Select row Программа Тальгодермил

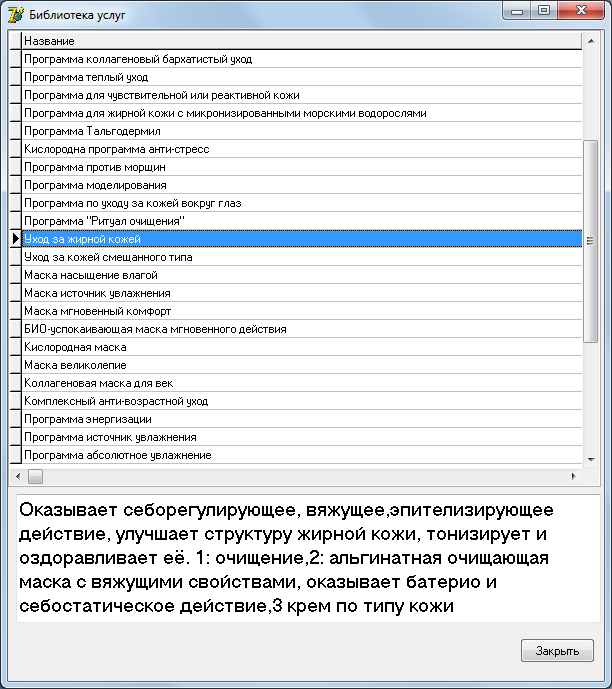[302, 131]
